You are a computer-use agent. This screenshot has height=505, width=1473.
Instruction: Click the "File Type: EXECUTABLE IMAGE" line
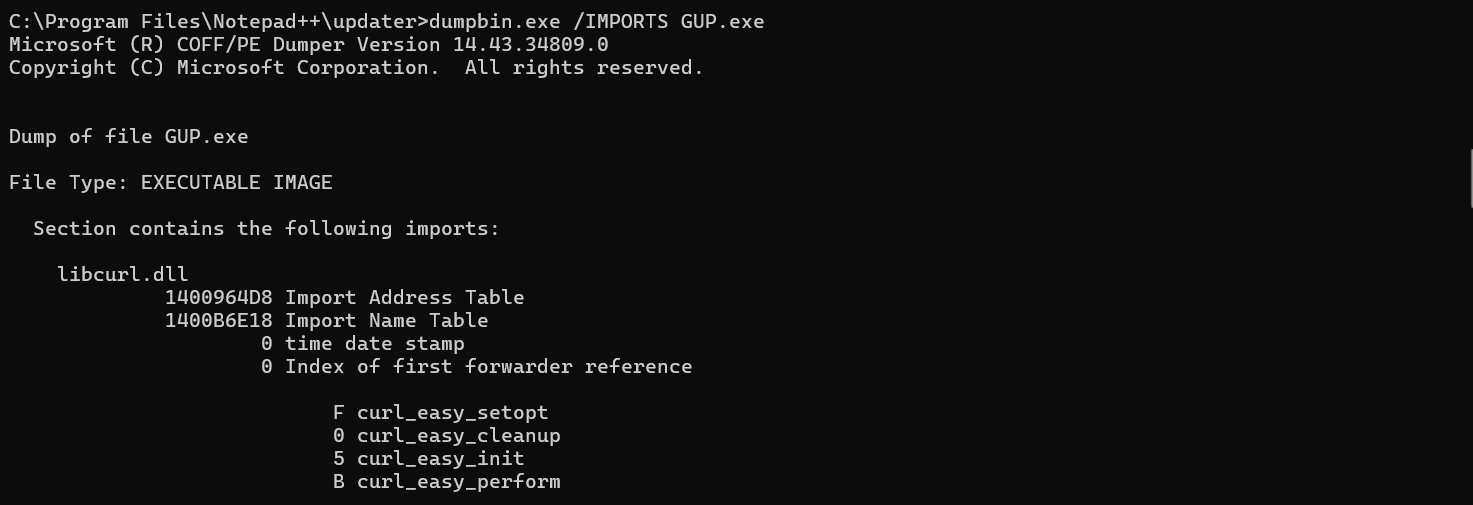click(170, 182)
